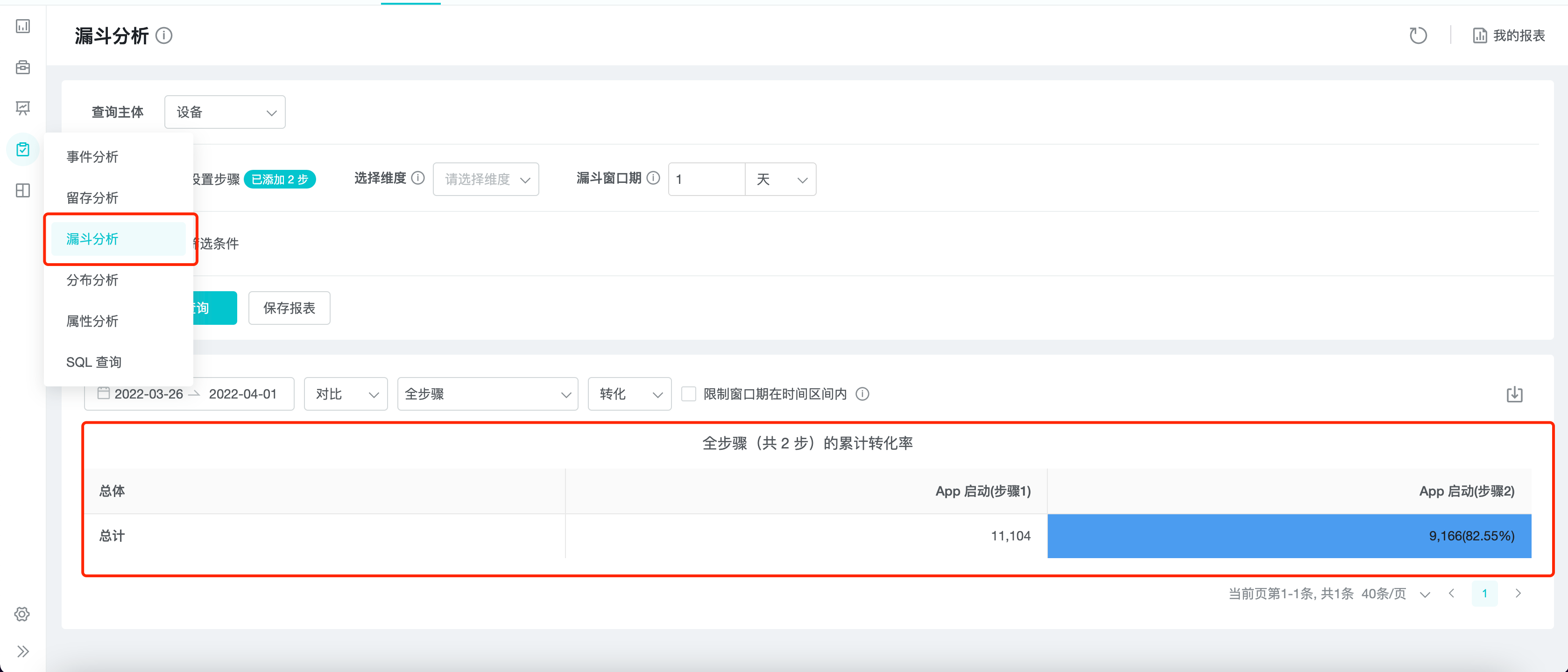Image resolution: width=1568 pixels, height=672 pixels.
Task: Click the bar chart icon in the sidebar
Action: coord(23,26)
